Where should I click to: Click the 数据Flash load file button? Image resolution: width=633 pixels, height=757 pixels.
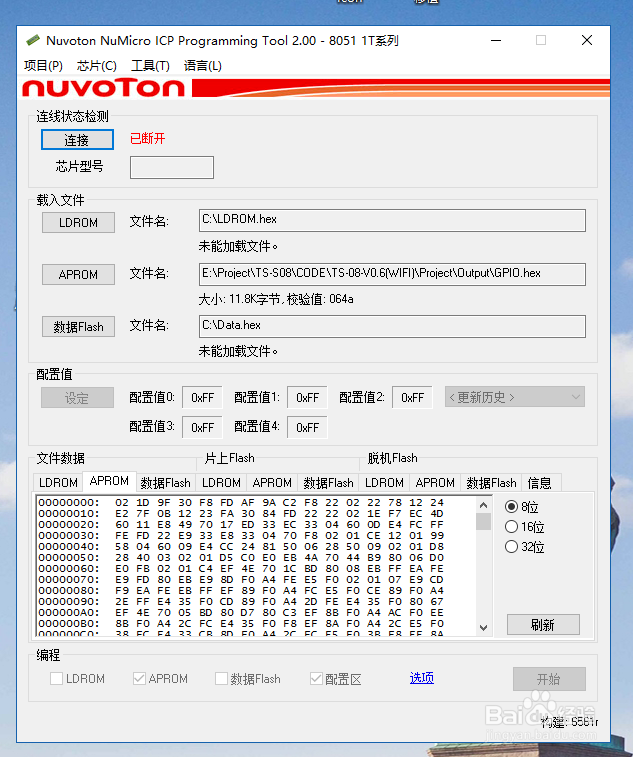click(x=78, y=327)
